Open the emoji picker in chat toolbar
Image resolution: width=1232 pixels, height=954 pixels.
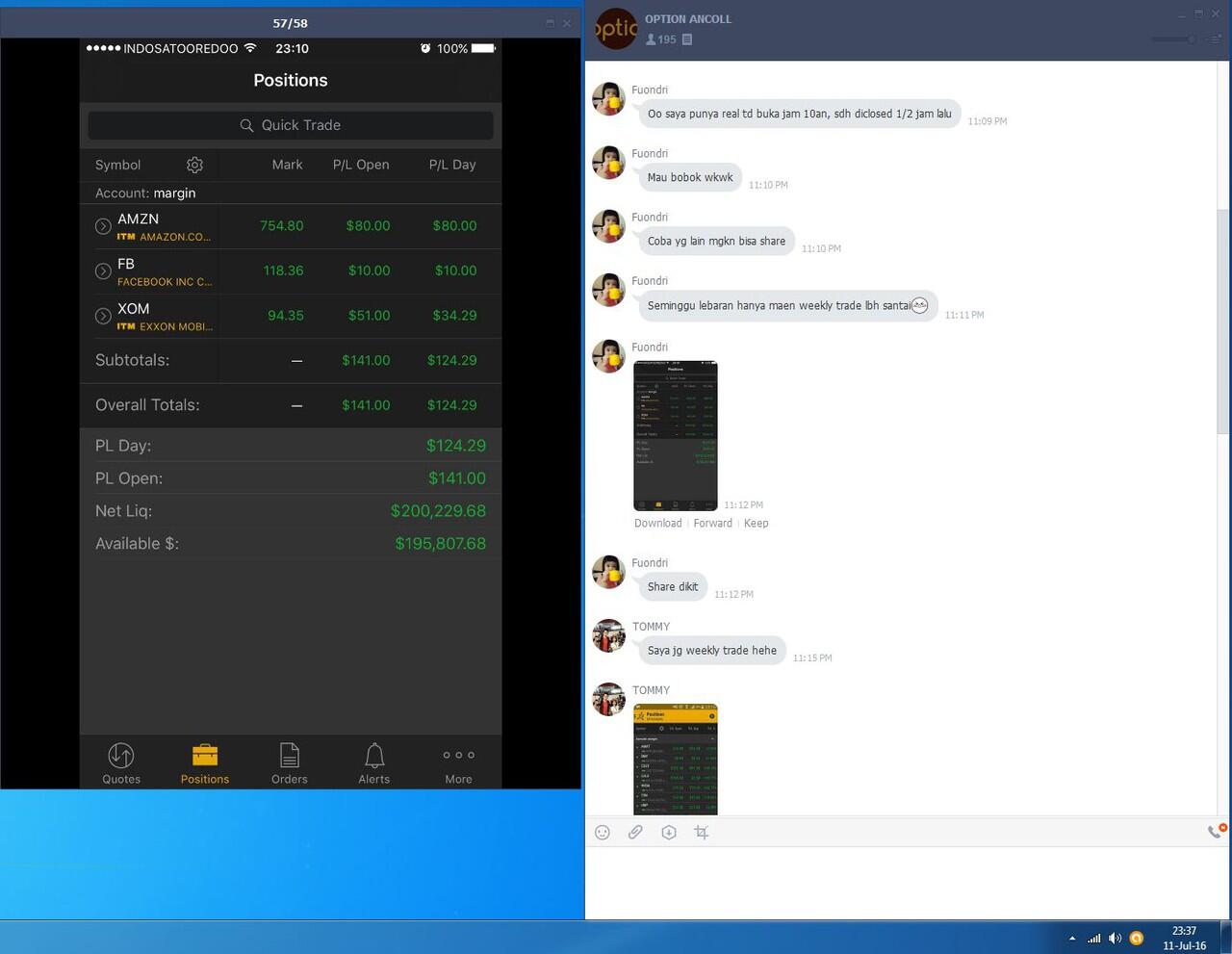coord(603,833)
